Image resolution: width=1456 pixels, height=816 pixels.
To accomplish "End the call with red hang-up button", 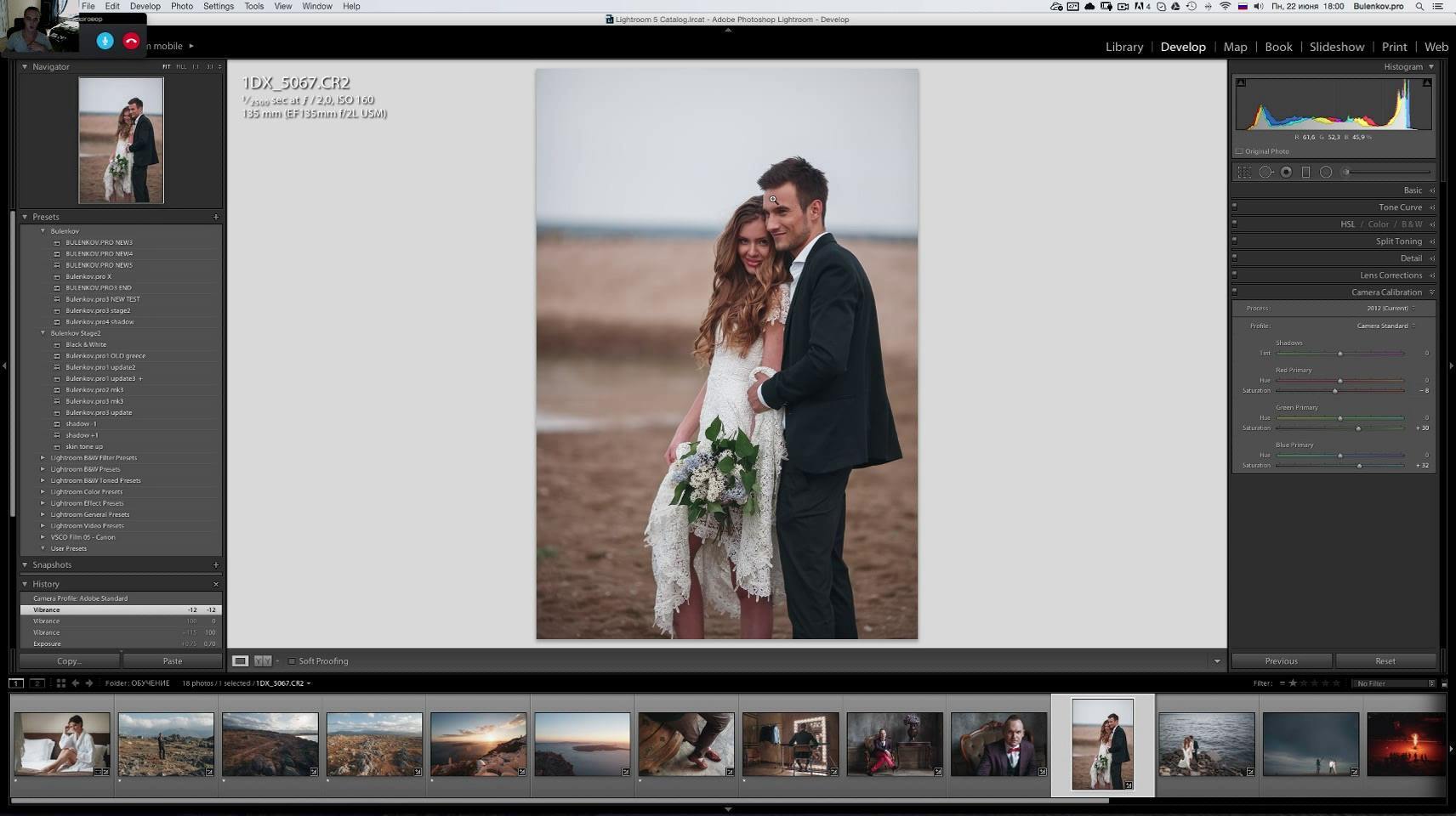I will click(131, 41).
